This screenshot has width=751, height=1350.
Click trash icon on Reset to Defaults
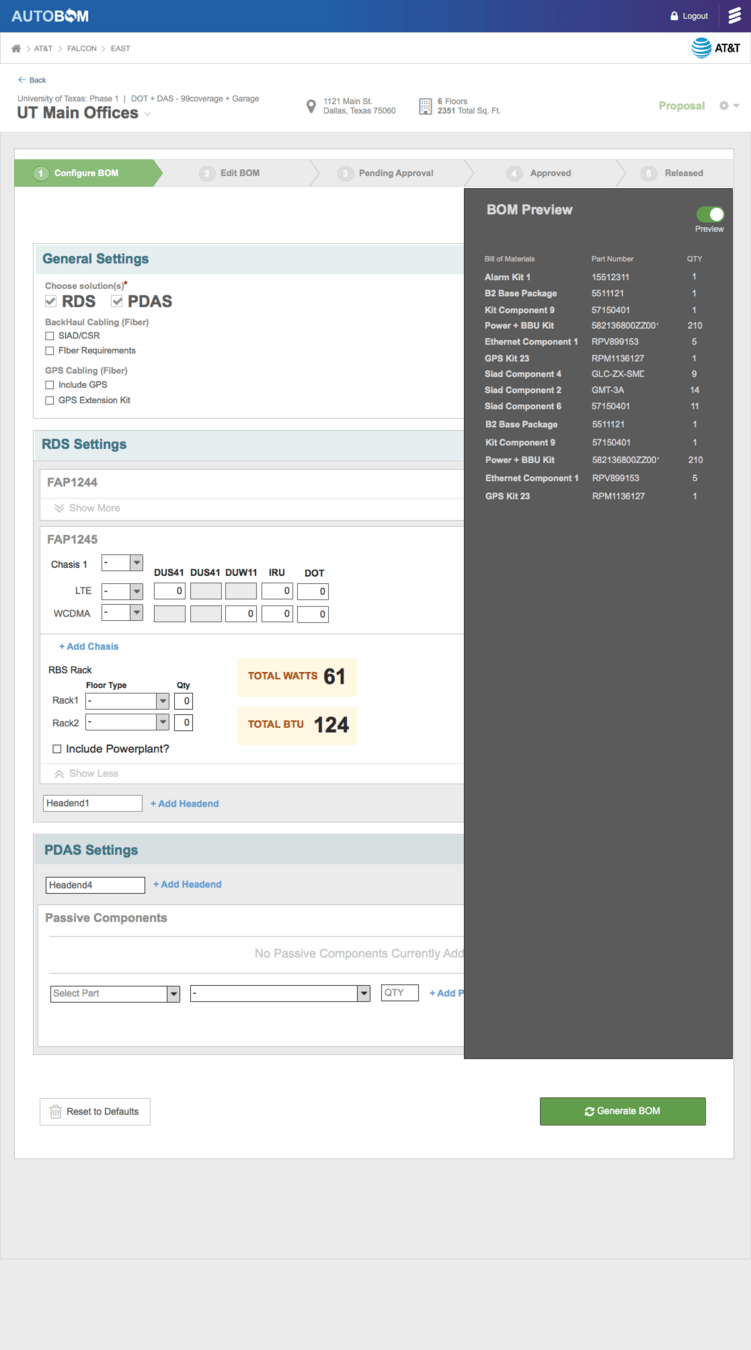(x=56, y=1111)
